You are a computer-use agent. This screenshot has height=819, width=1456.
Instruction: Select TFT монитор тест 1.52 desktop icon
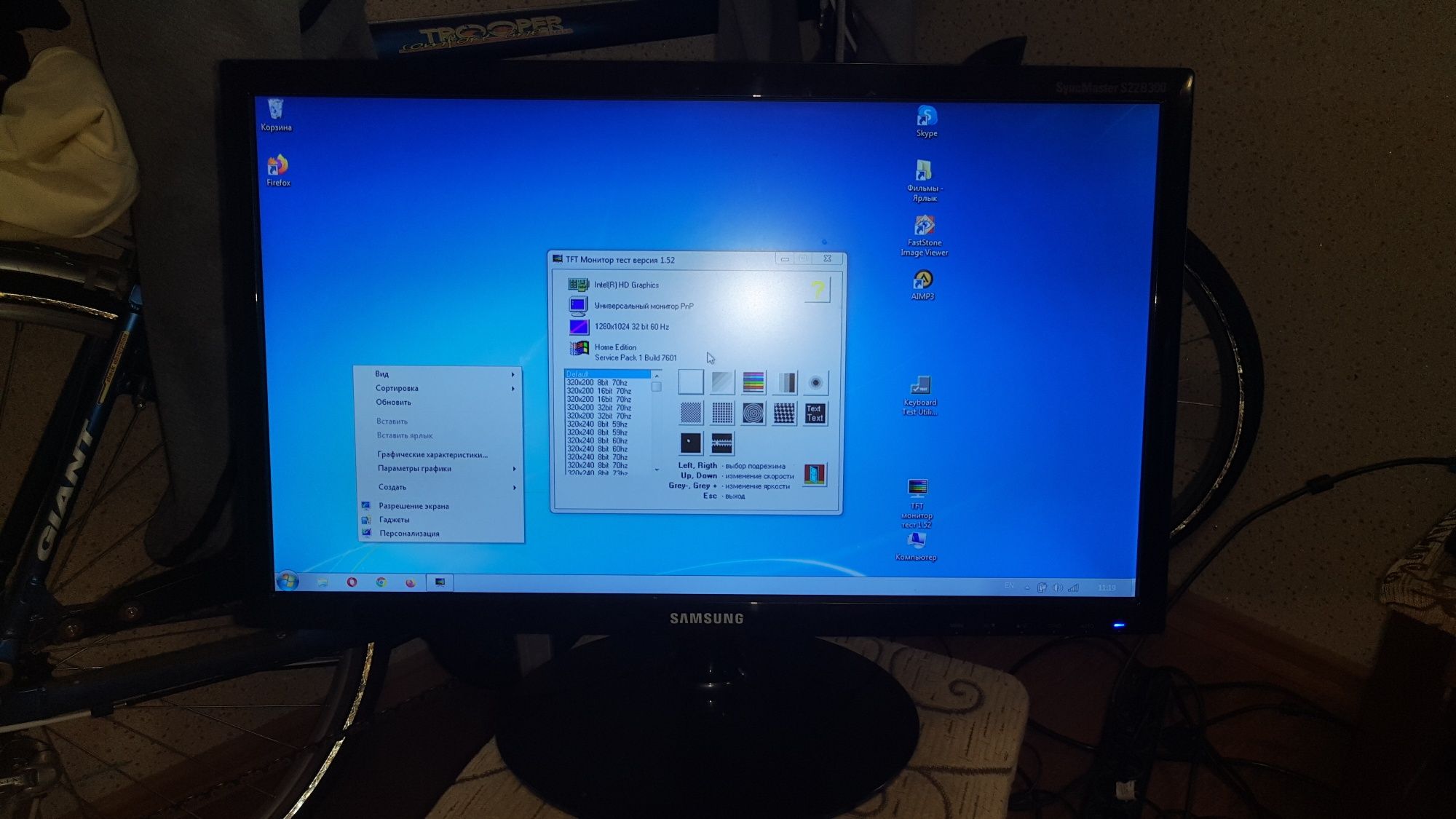pos(917,503)
